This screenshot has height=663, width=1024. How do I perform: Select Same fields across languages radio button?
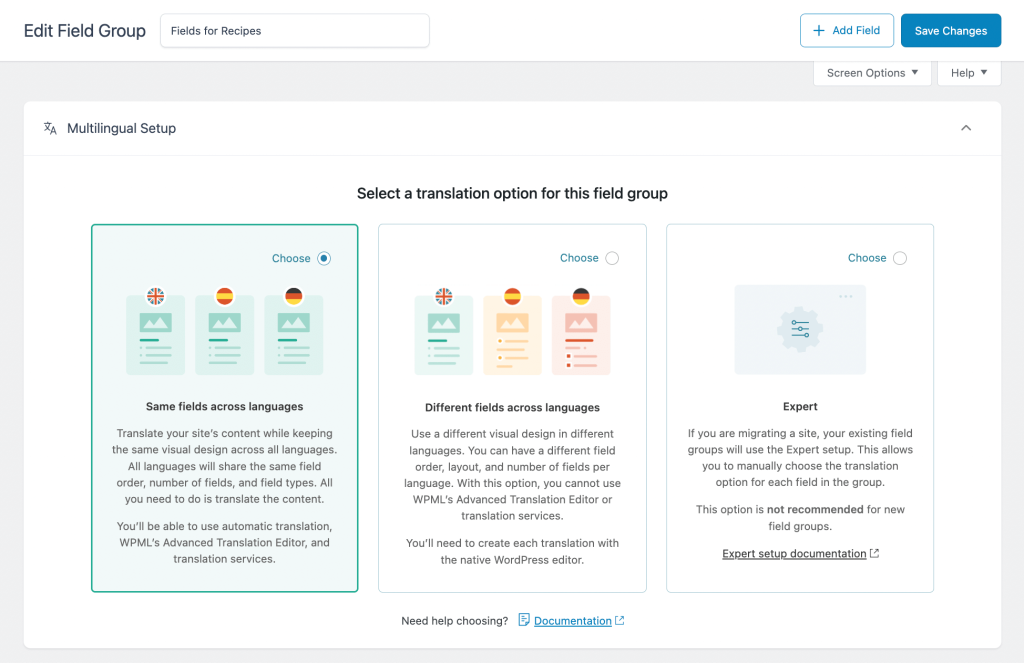(324, 258)
